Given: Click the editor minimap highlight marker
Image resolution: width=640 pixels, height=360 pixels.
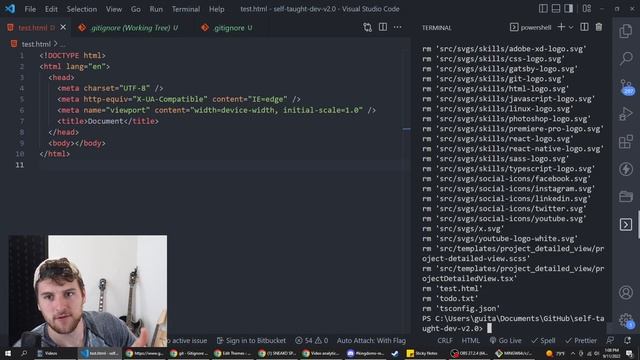Looking at the screenshot, I should pyautogui.click(x=406, y=129).
